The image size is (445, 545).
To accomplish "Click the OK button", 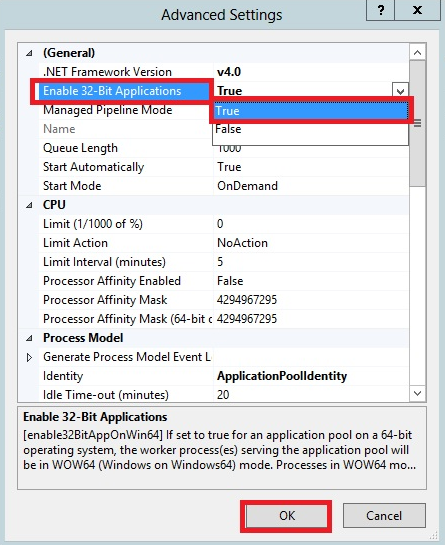I will click(286, 516).
